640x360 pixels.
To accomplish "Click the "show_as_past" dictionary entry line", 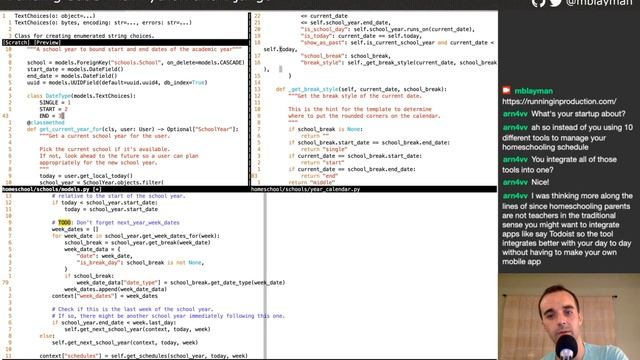I will (x=397, y=42).
